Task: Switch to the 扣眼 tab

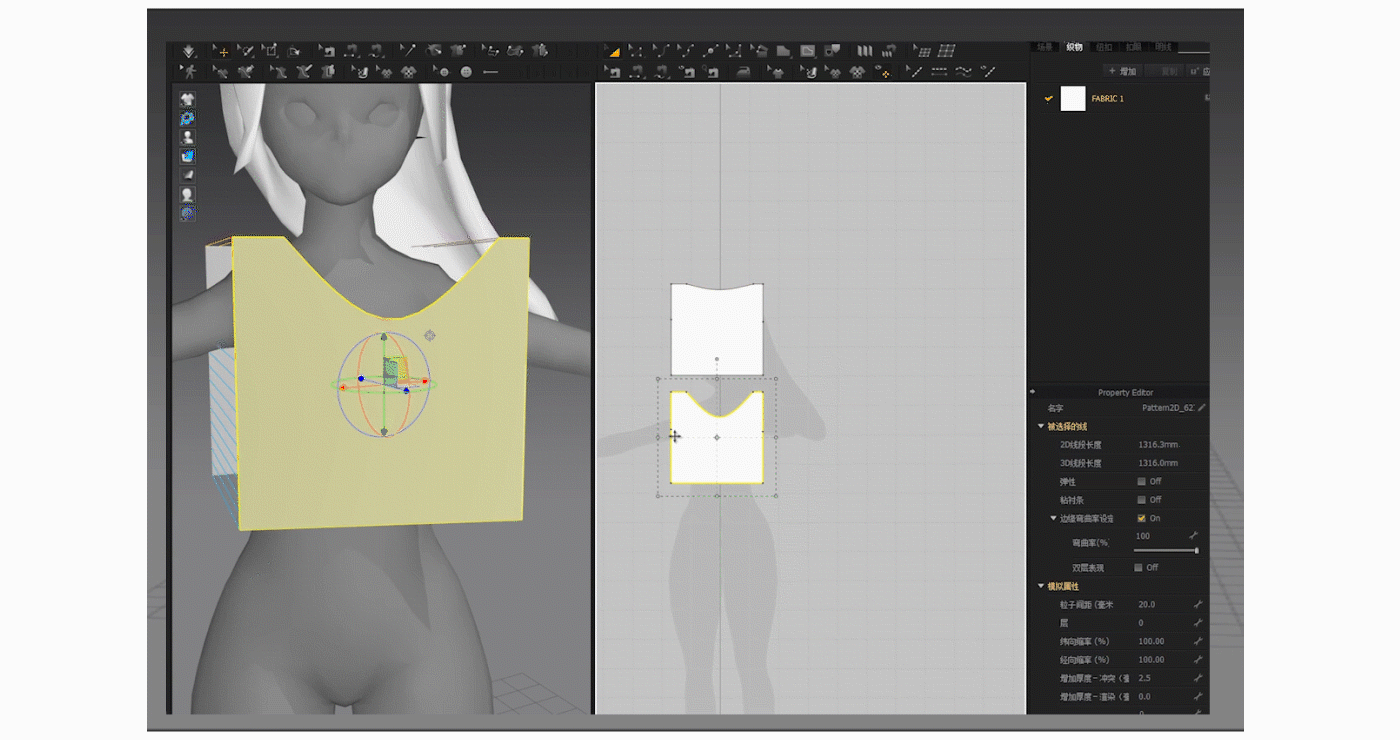Action: [x=1134, y=47]
